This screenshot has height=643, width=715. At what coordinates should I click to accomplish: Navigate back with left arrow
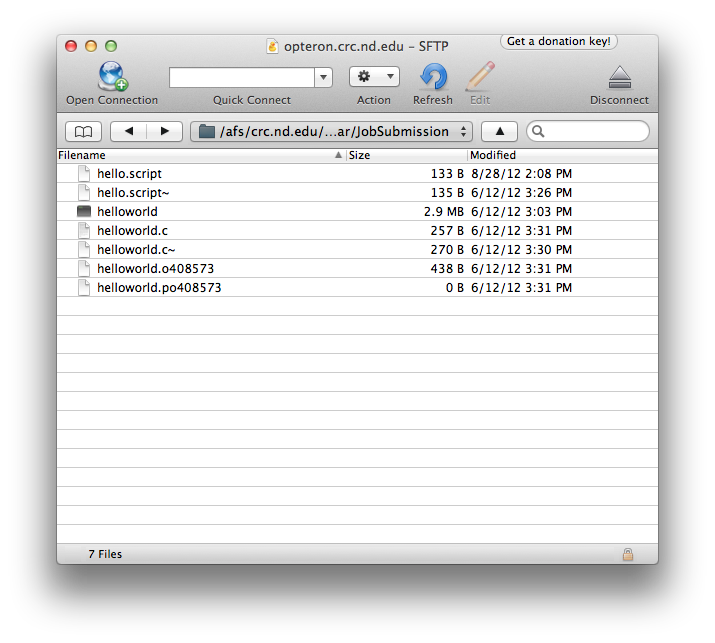128,132
